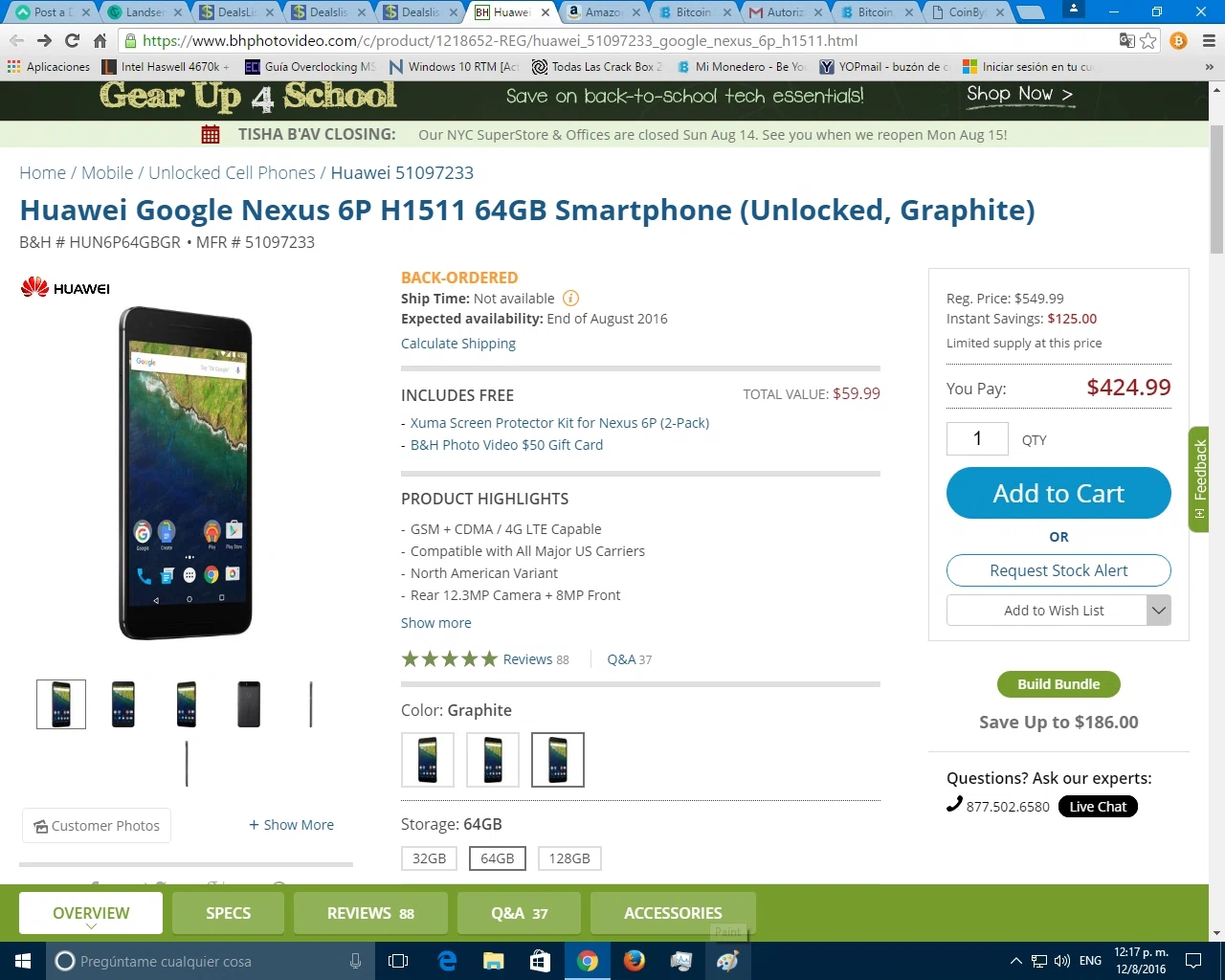Click Add to Cart button
This screenshot has width=1225, height=980.
1058,493
